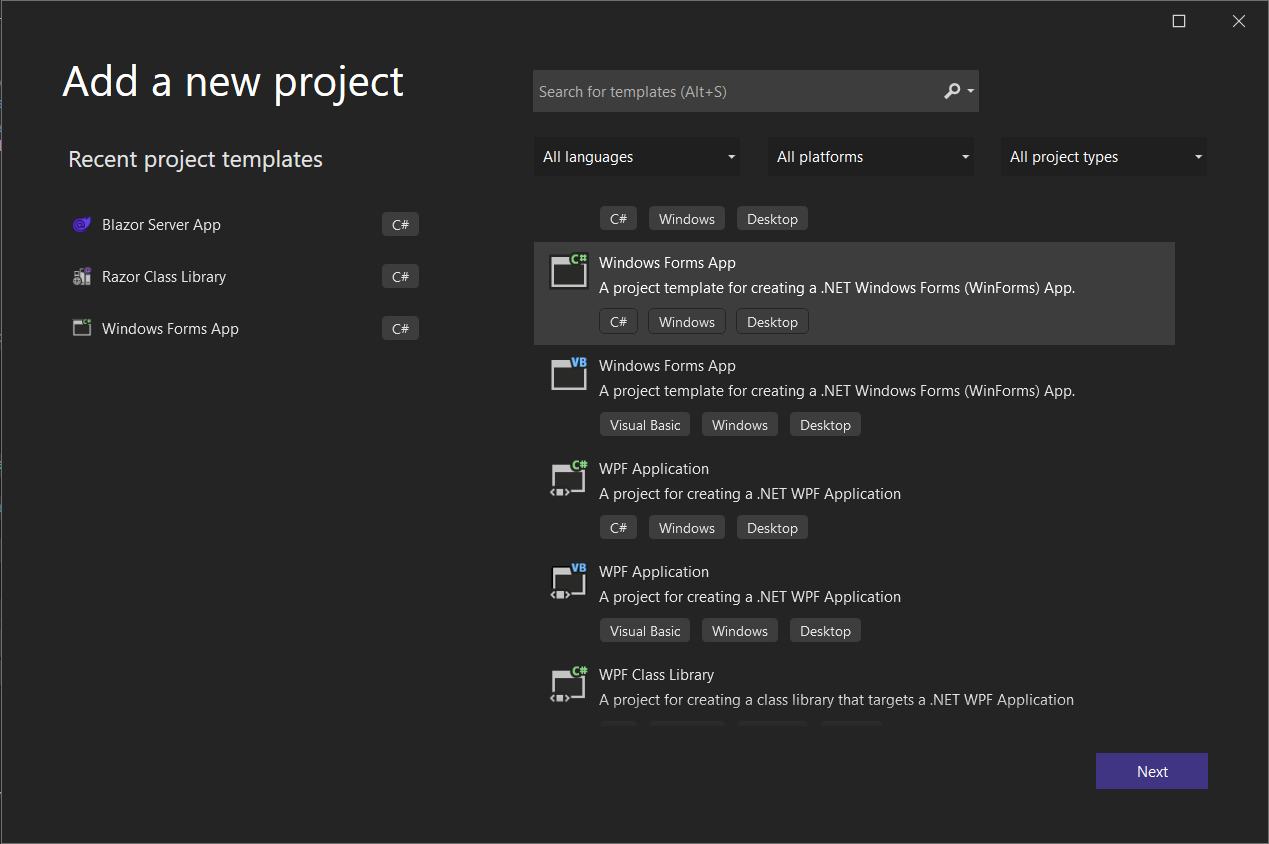Click the search magnifier icon
Viewport: 1269px width, 844px height.
coord(952,91)
